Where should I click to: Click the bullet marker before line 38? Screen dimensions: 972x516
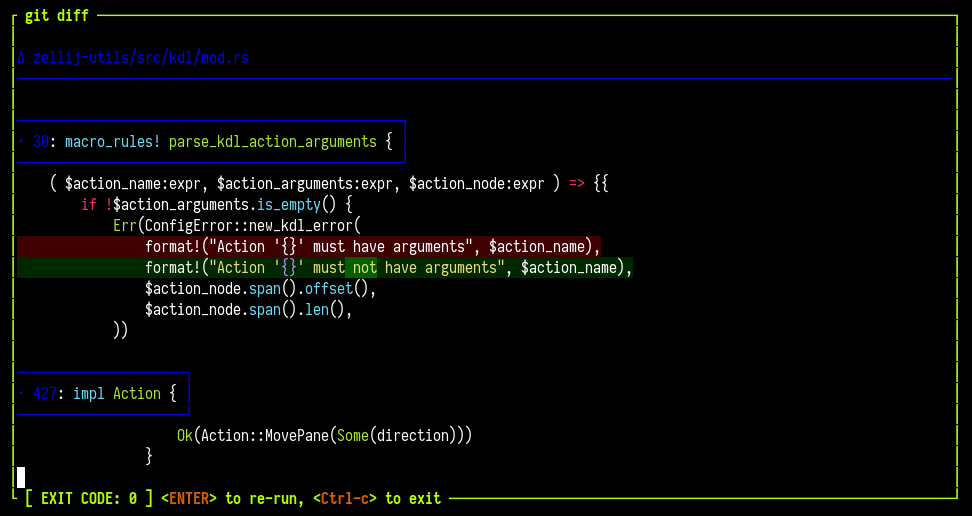tap(21, 142)
